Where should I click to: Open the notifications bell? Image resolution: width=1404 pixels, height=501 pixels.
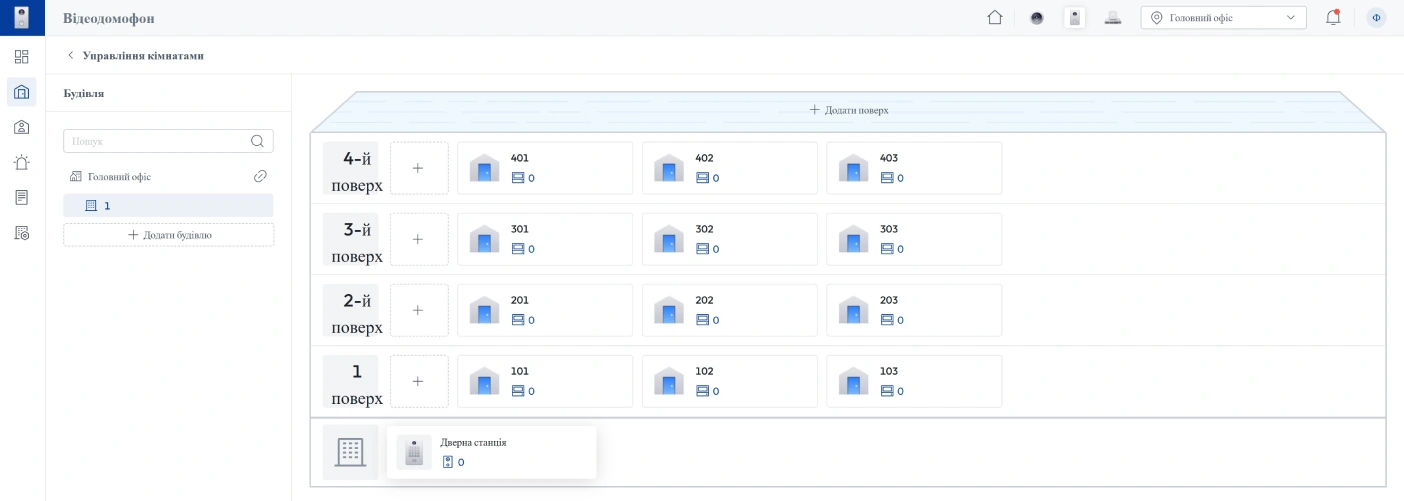[1332, 18]
